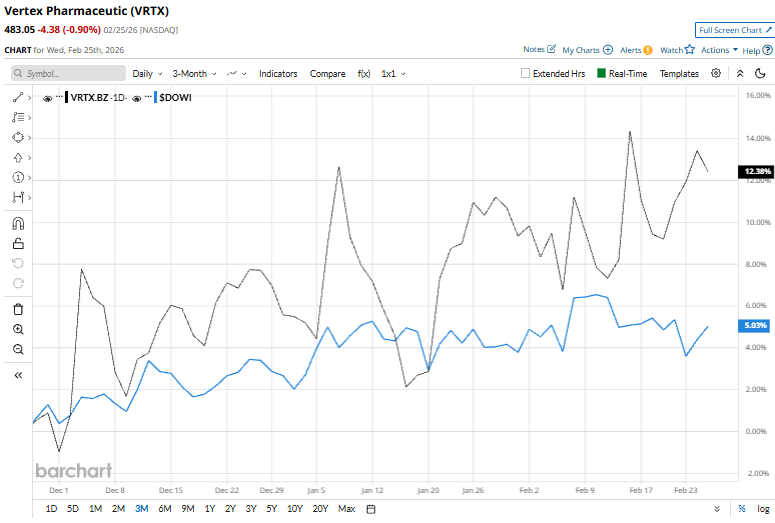Screen dimensions: 775x523
Task: Click the redo arrow icon
Action: coord(18,283)
